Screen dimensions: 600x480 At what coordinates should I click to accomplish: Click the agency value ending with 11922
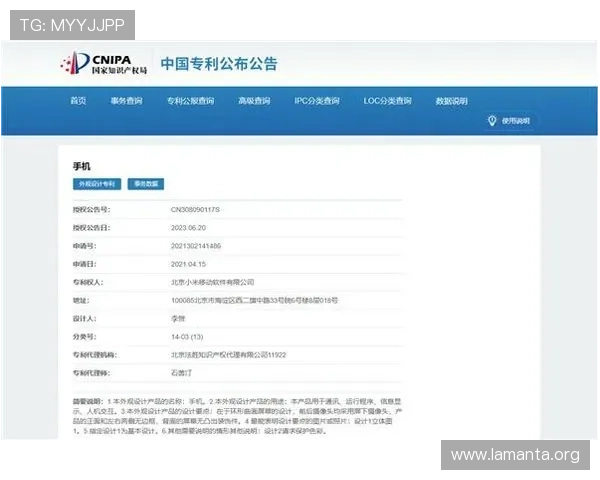tap(228, 355)
